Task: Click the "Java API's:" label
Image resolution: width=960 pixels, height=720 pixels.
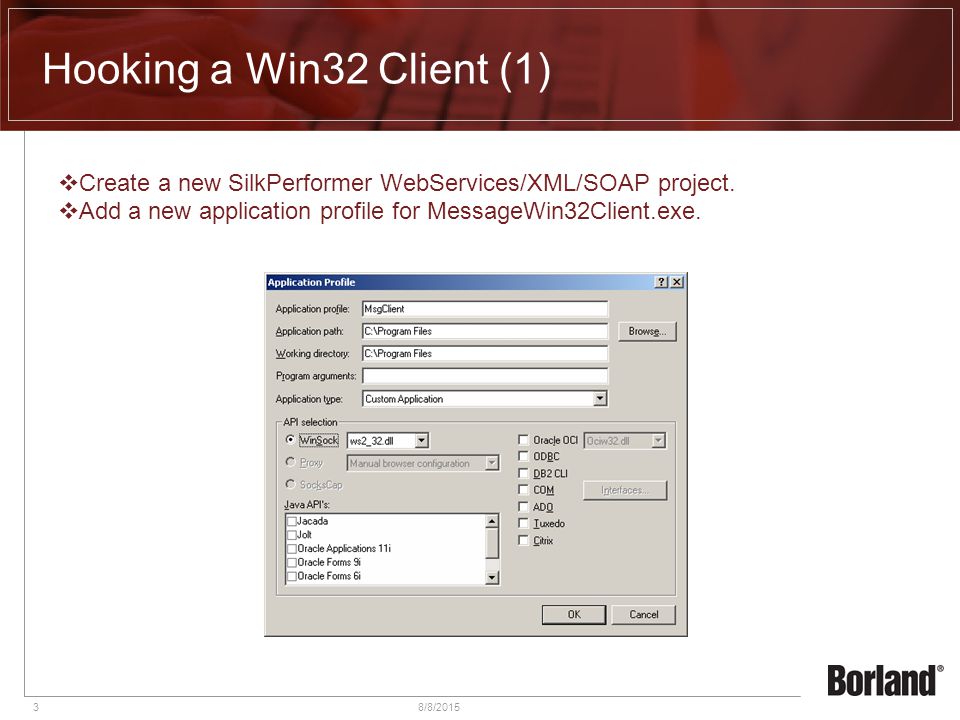Action: pyautogui.click(x=307, y=504)
